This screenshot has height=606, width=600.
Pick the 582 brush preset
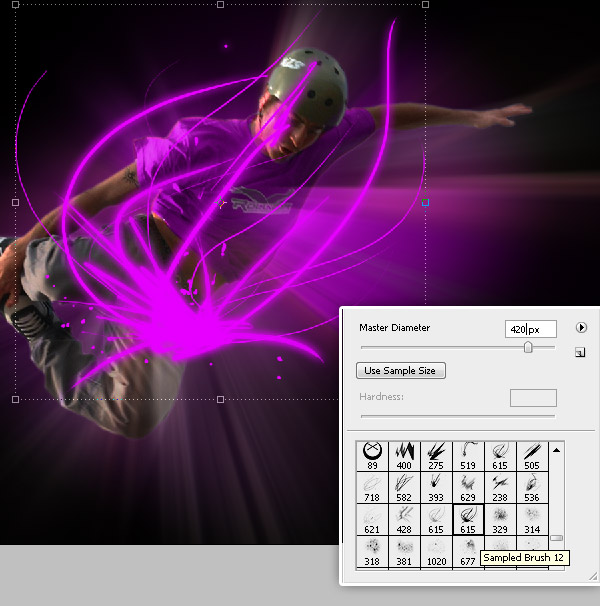404,488
